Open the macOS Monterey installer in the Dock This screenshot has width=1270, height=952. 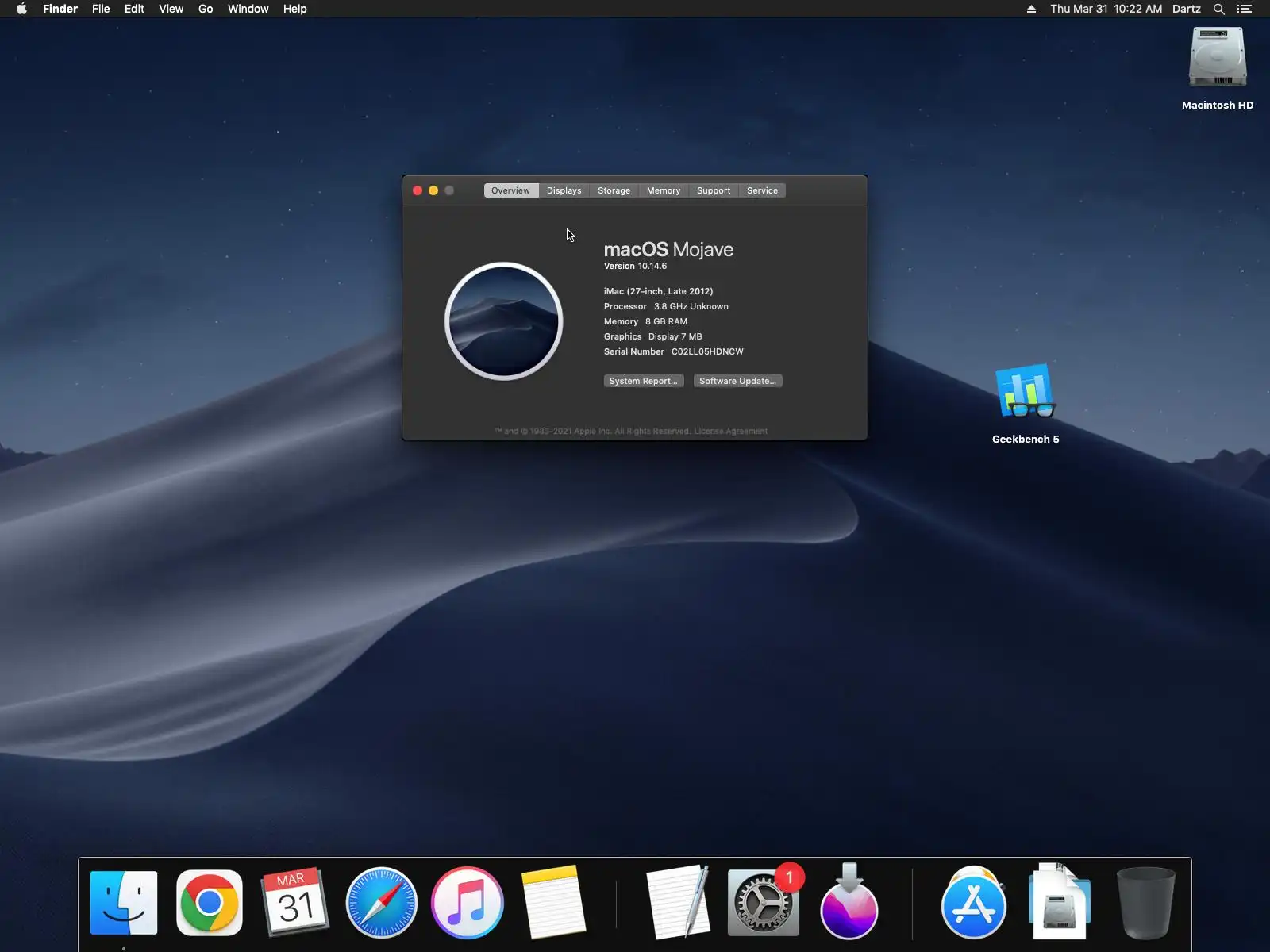pos(849,901)
